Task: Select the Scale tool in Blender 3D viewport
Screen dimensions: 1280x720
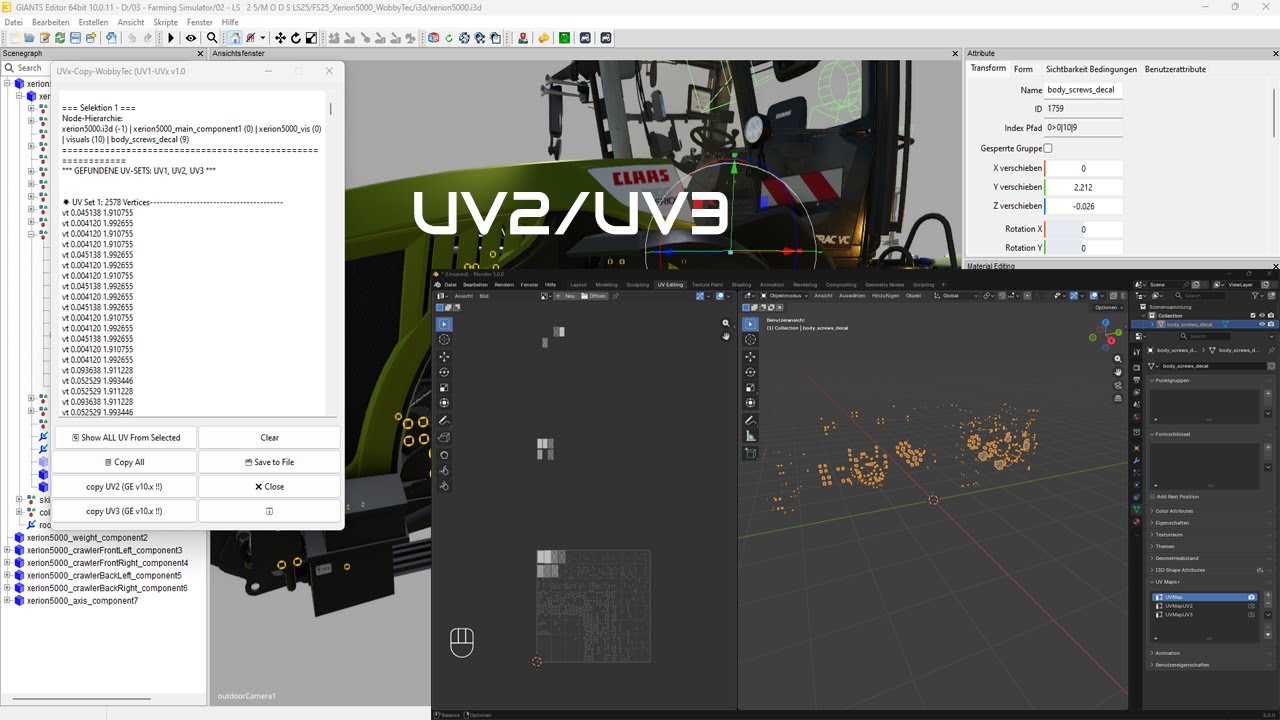Action: pos(751,388)
